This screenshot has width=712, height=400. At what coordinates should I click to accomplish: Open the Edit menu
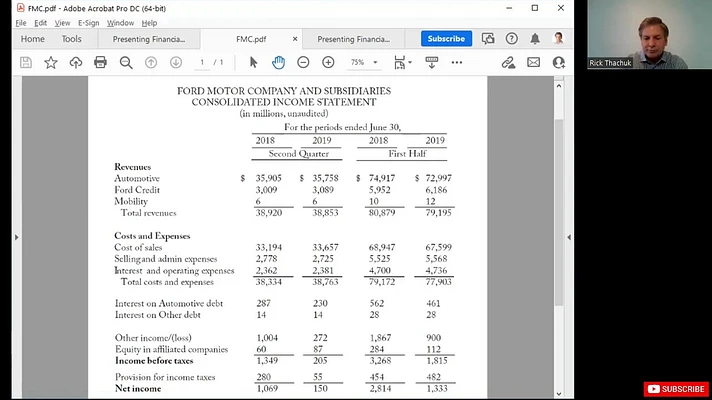[x=40, y=23]
